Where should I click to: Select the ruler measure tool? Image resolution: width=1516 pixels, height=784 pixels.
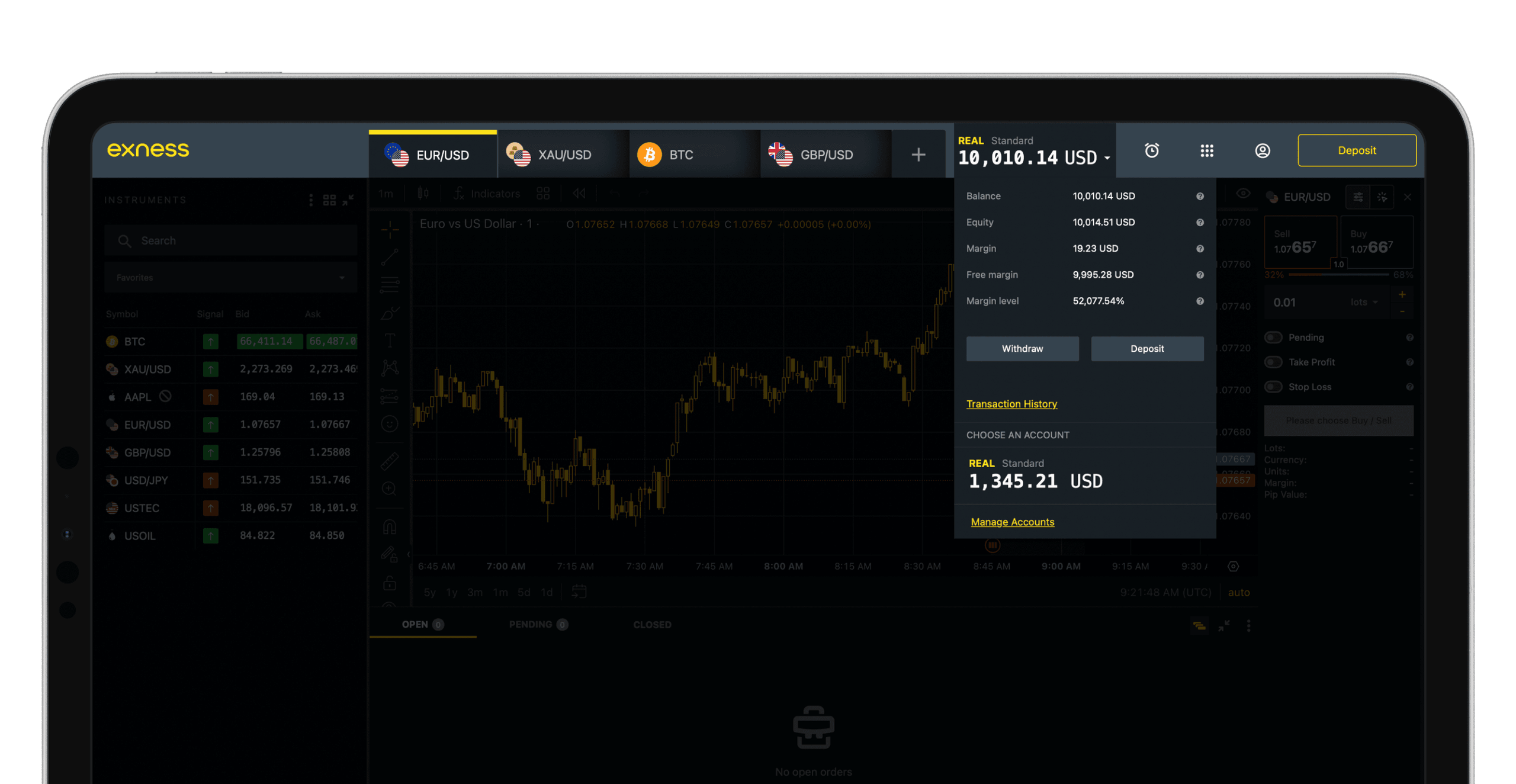click(390, 461)
